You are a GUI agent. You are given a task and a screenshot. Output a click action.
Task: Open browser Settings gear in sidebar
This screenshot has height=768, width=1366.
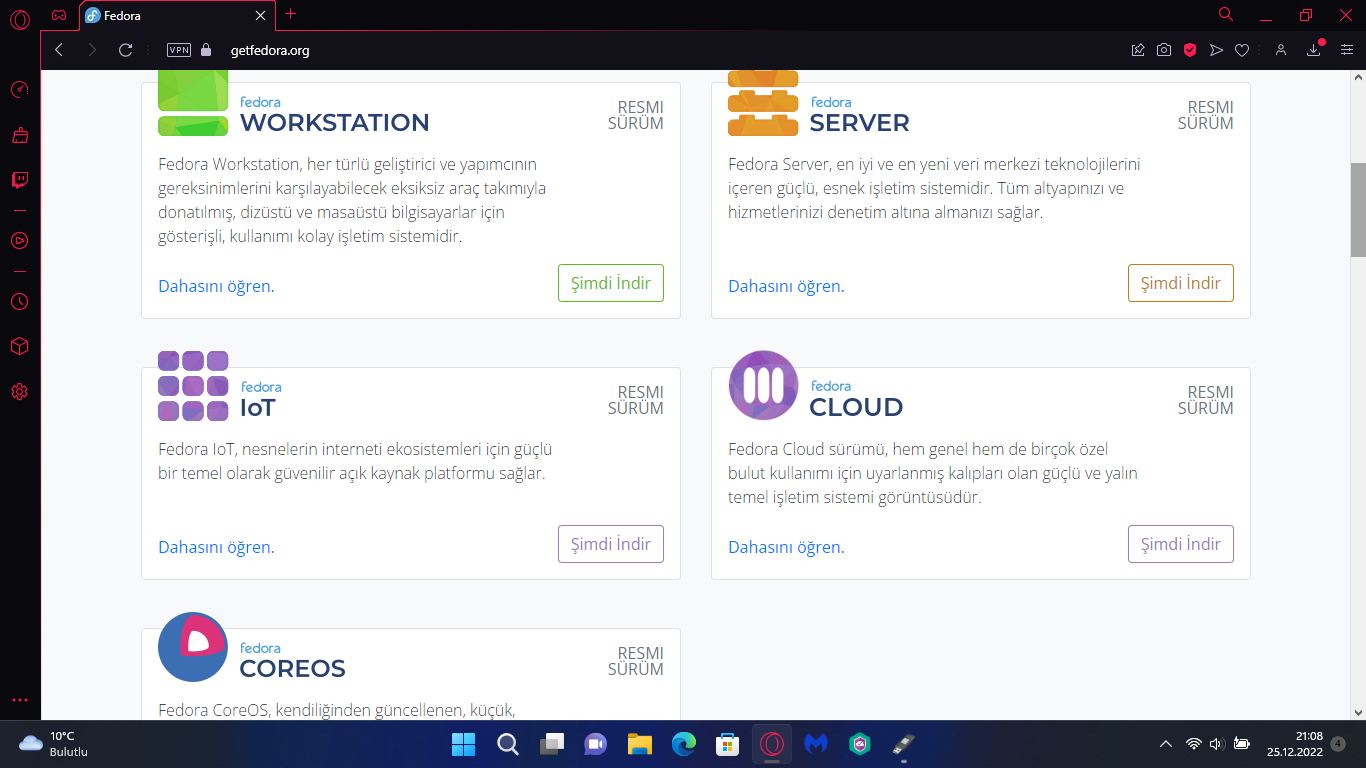coord(19,391)
